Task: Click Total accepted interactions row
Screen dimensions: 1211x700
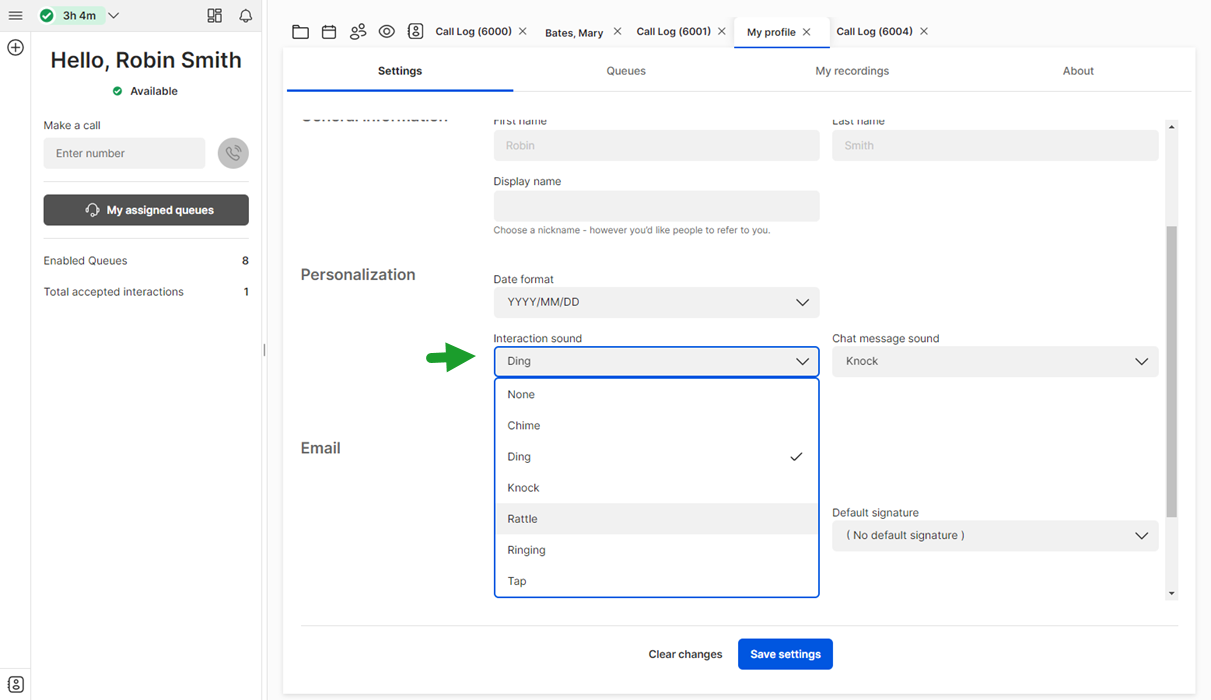Action: tap(146, 292)
